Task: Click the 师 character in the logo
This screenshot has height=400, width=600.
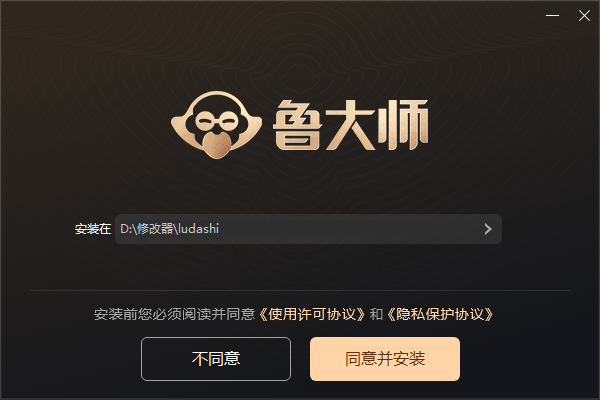Action: tap(403, 125)
